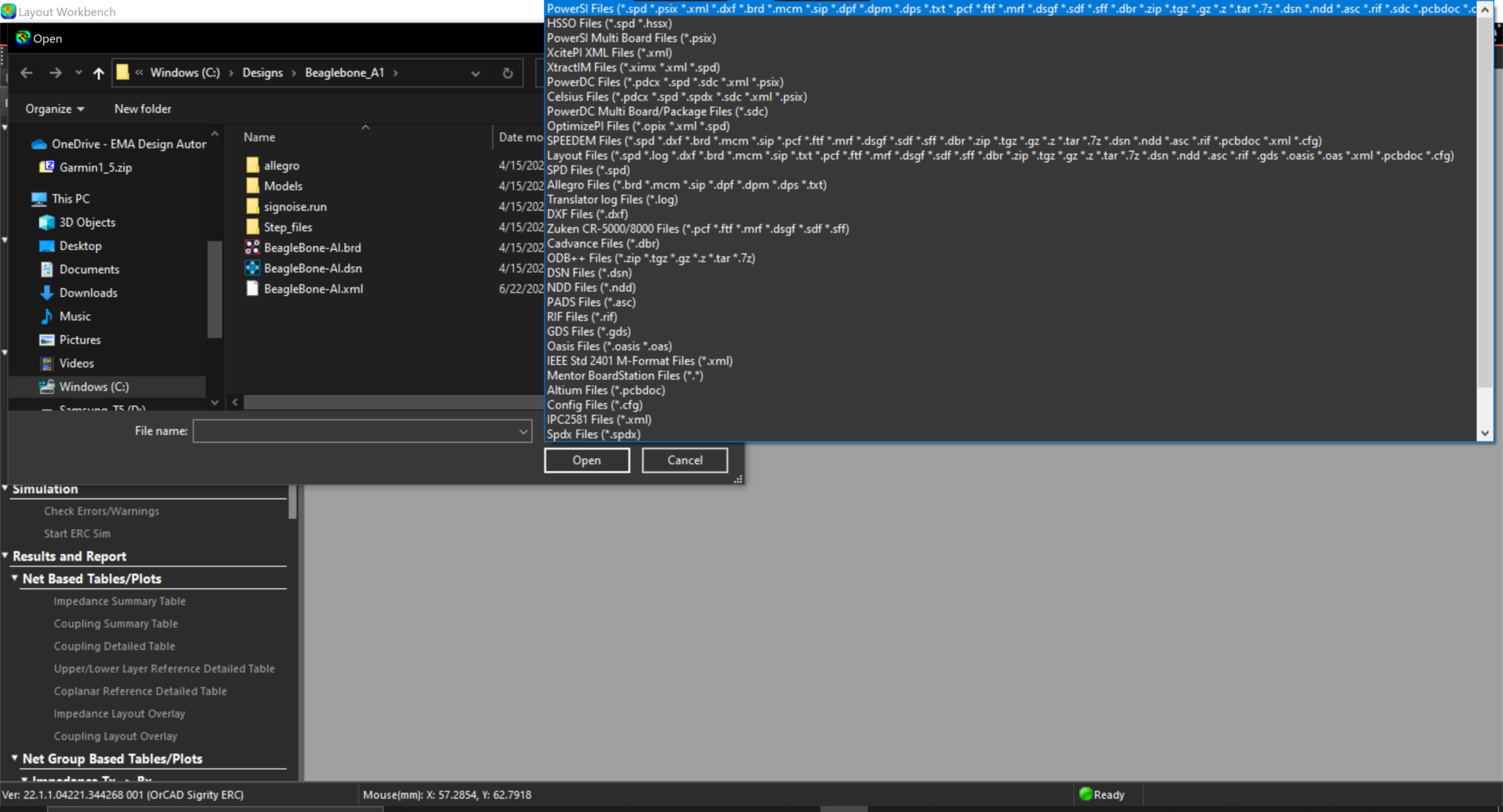Create a New folder
The height and width of the screenshot is (812, 1503).
[x=142, y=109]
